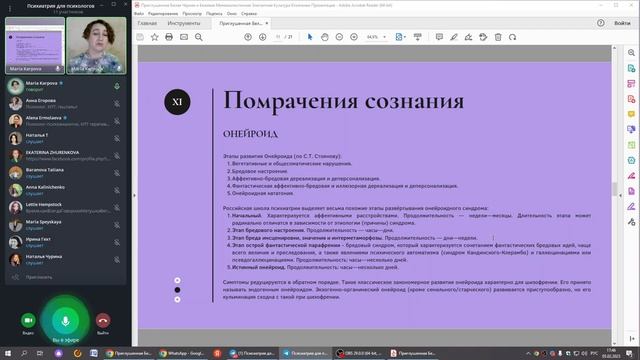Open the yellow comment tool in right pane
Screen dimensions: 640x360
tap(631, 114)
